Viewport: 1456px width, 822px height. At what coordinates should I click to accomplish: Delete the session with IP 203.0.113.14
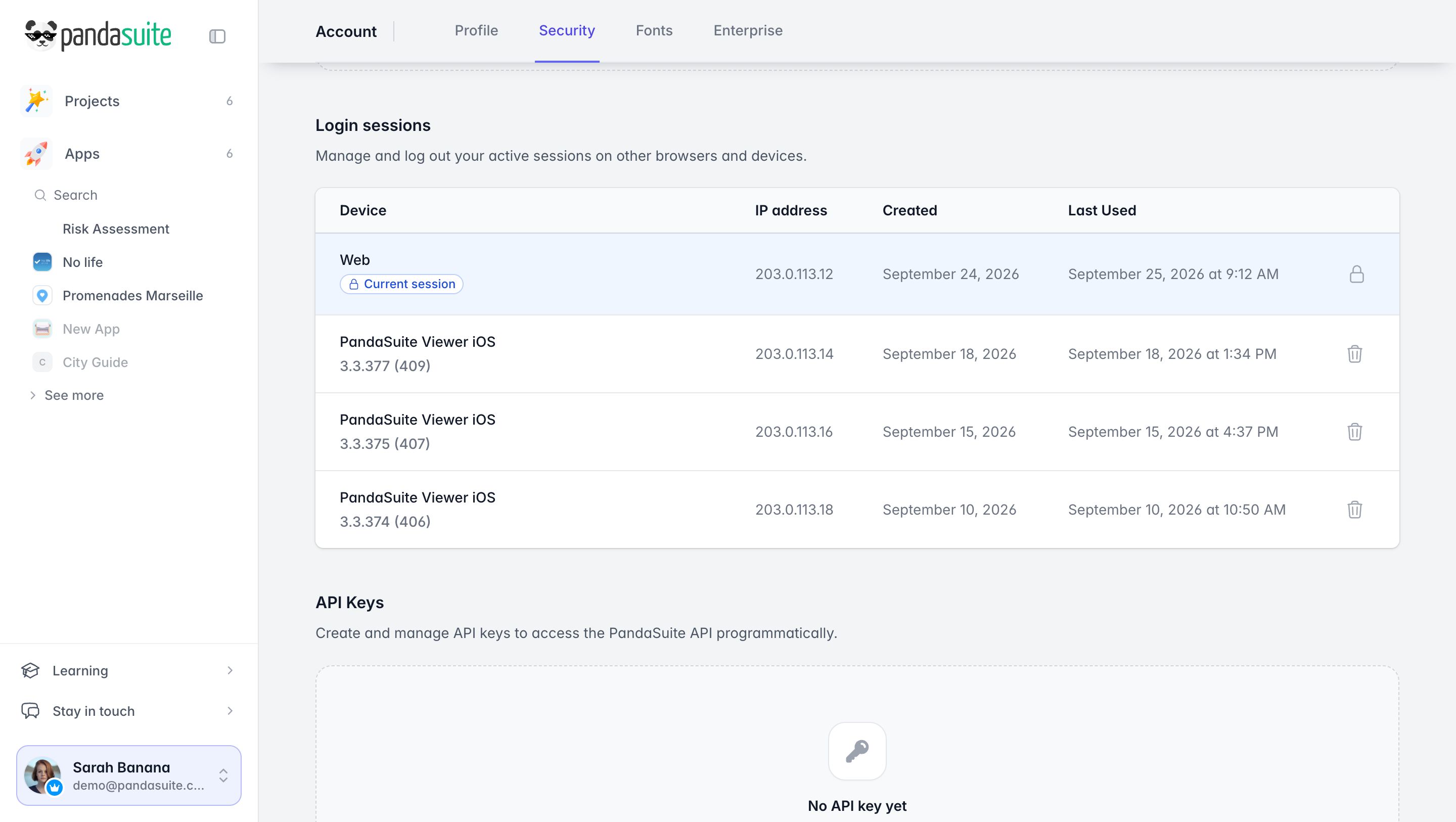tap(1355, 354)
